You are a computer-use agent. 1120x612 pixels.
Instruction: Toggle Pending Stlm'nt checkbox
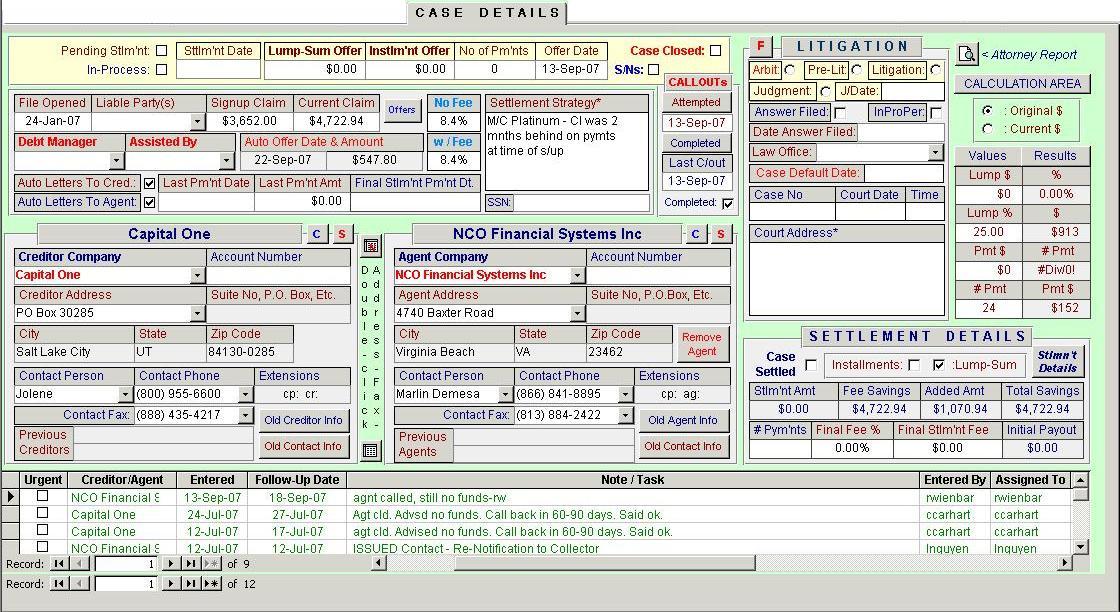pyautogui.click(x=161, y=51)
